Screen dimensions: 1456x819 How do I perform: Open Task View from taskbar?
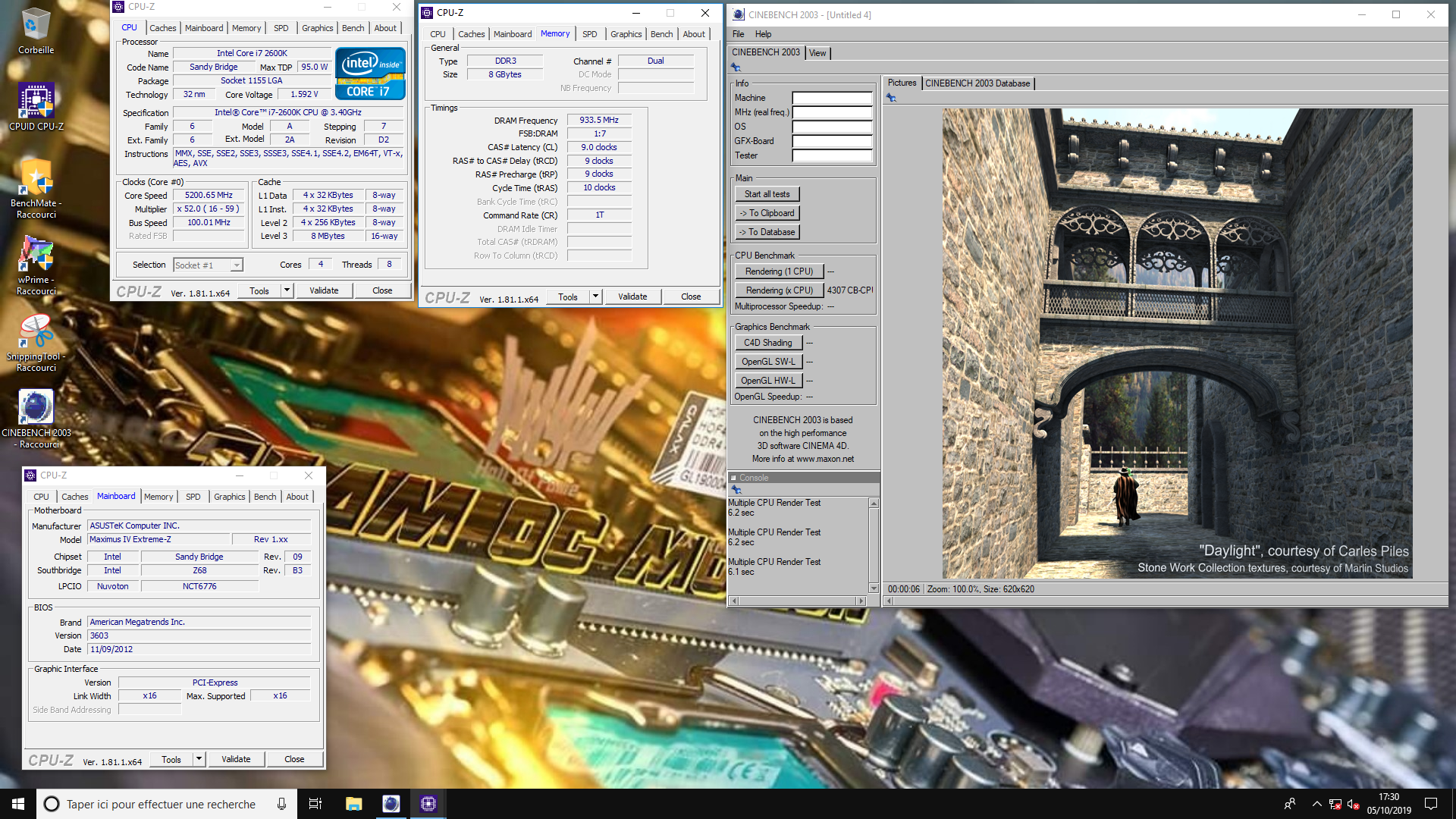315,804
